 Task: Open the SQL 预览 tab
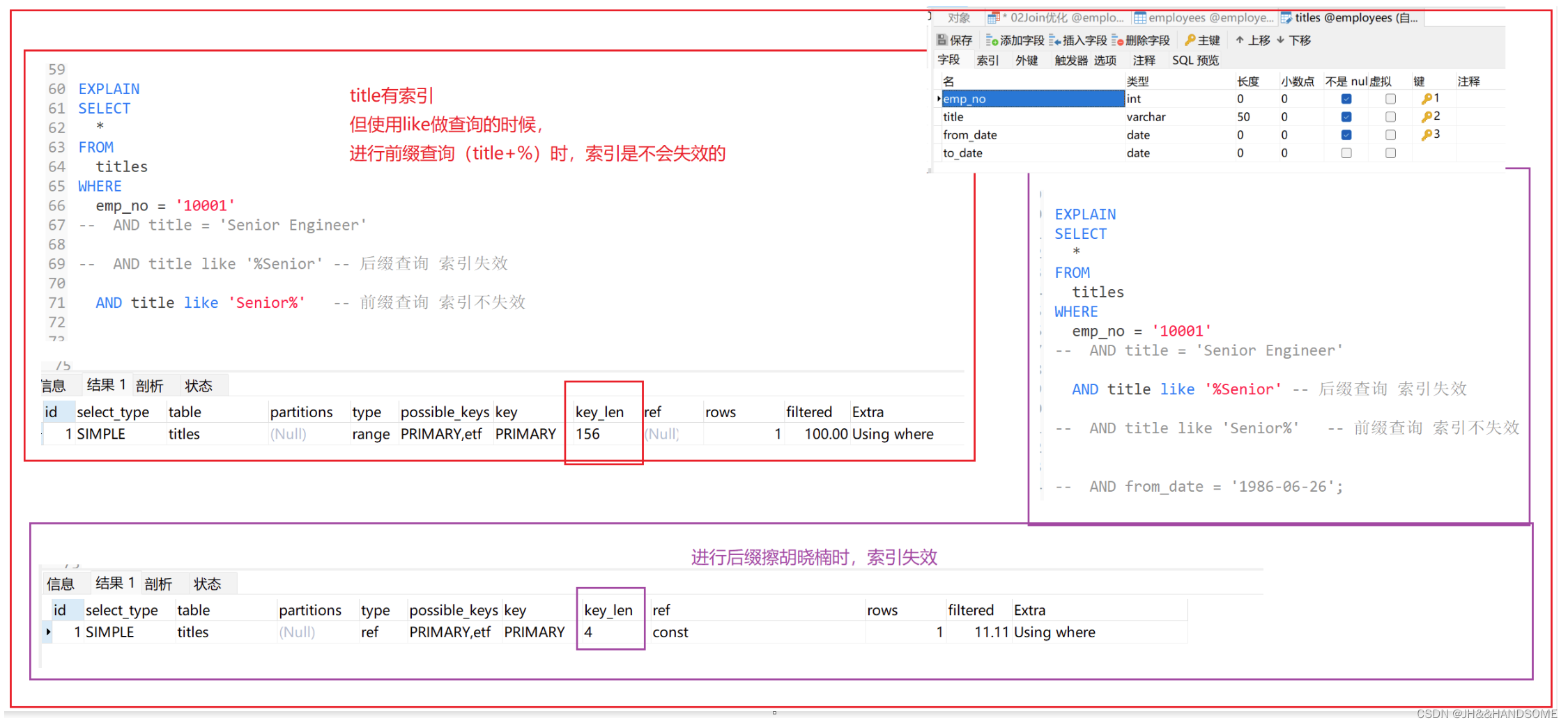coord(1195,61)
